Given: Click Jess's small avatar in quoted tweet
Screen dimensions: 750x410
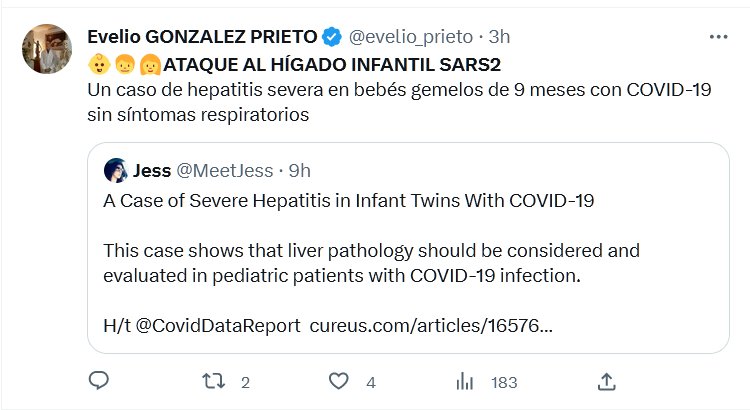Looking at the screenshot, I should [115, 169].
